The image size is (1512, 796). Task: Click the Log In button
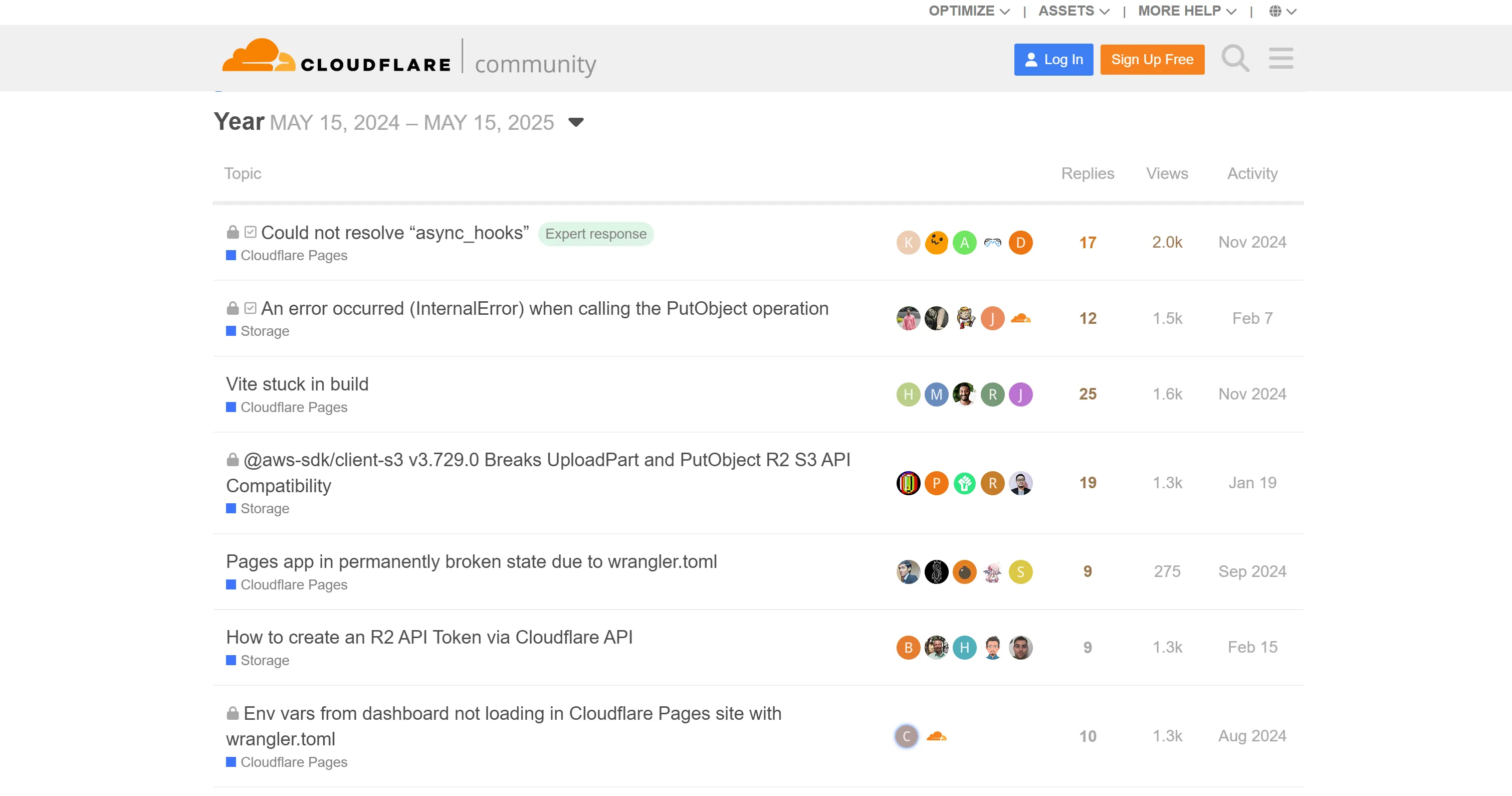point(1053,59)
